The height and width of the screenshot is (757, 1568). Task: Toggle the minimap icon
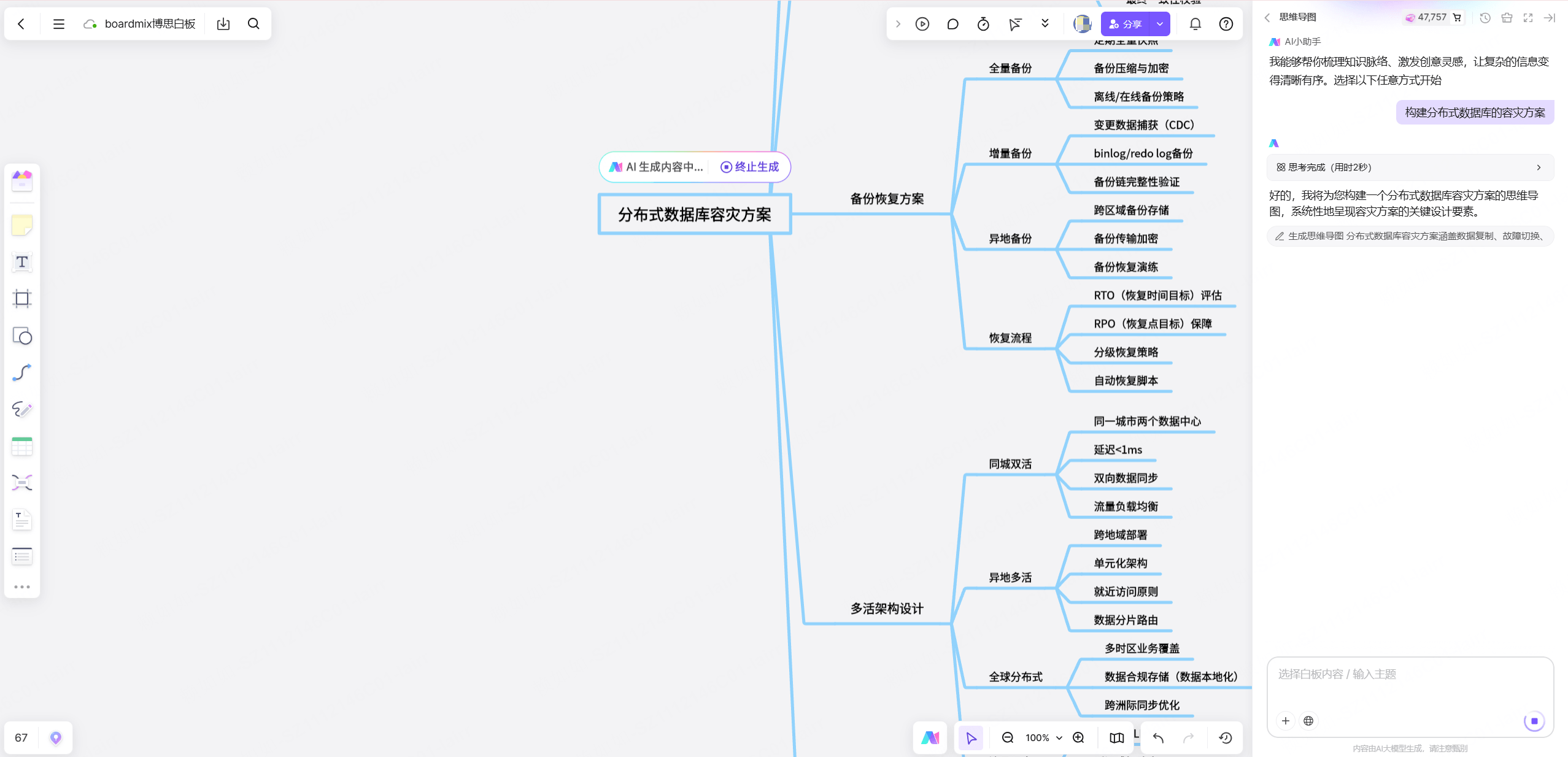(1117, 737)
